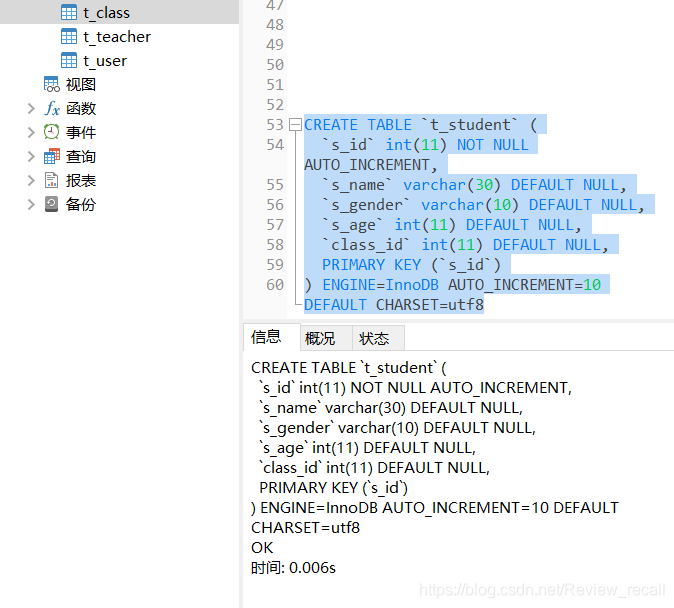Screen dimensions: 674x608
Task: Open the 报表 reports icon
Action: coord(52,180)
